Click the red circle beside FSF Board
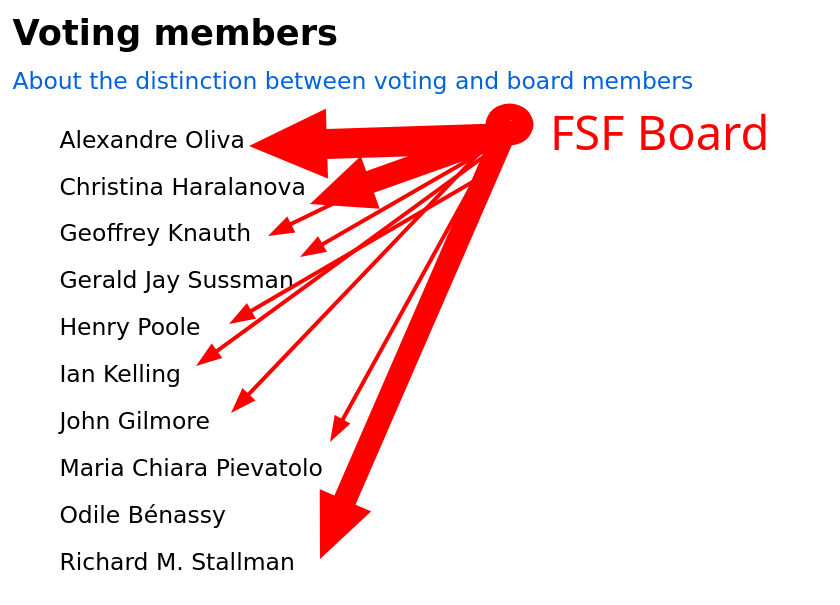This screenshot has width=840, height=605. [509, 124]
